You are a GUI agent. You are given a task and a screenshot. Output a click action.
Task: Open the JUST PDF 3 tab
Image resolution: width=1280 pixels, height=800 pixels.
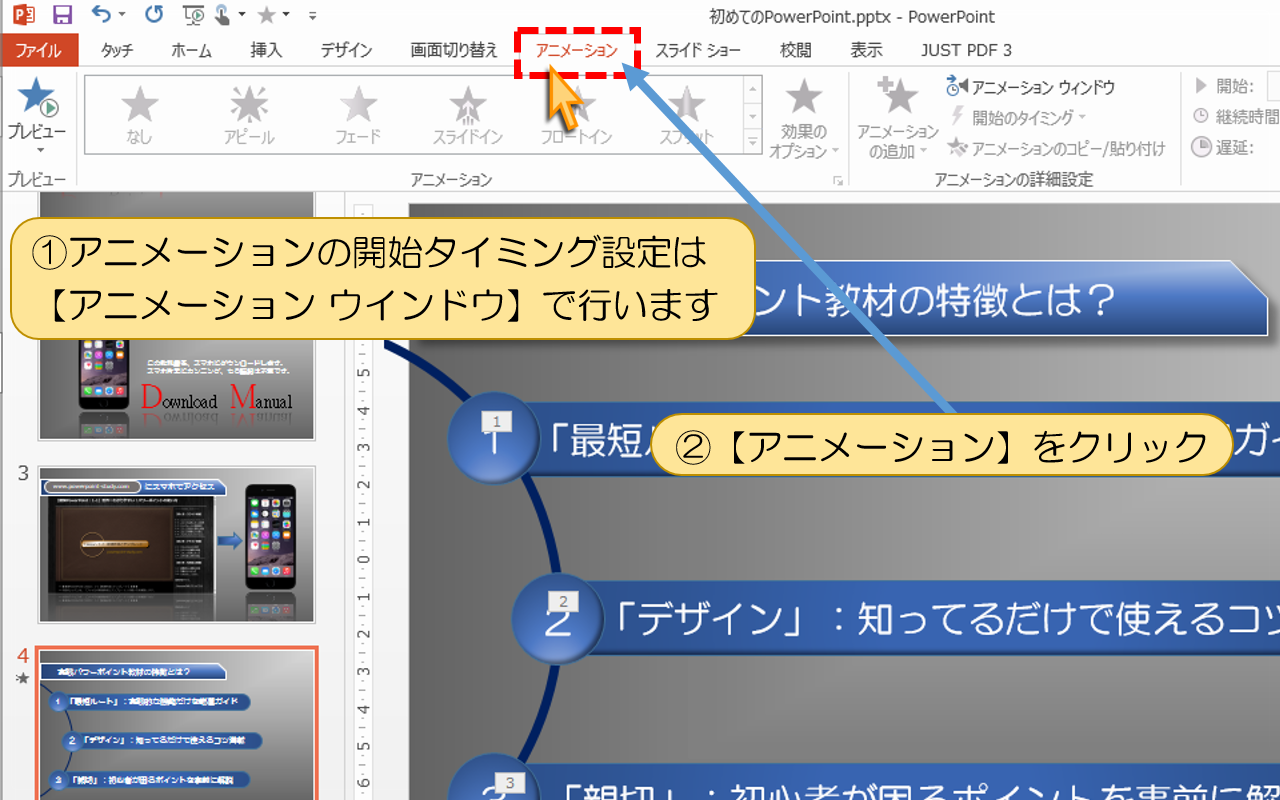point(966,50)
